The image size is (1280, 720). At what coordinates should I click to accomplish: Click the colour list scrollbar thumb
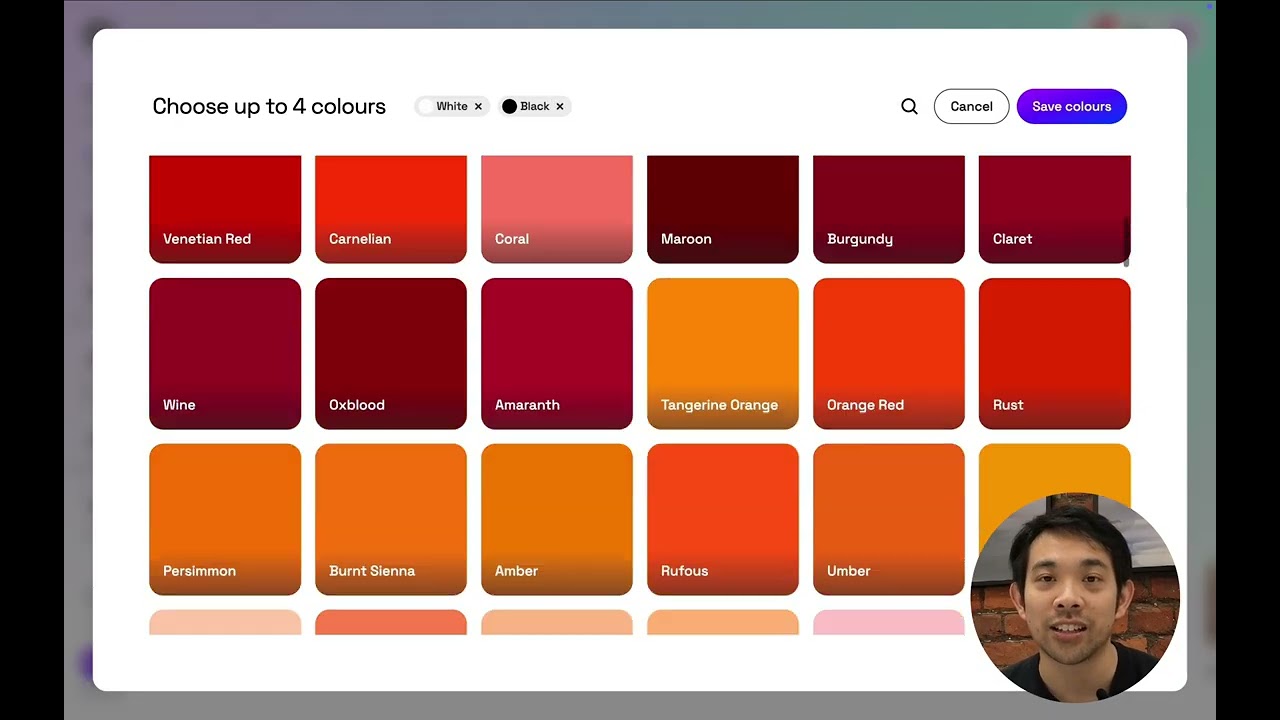coord(1127,242)
